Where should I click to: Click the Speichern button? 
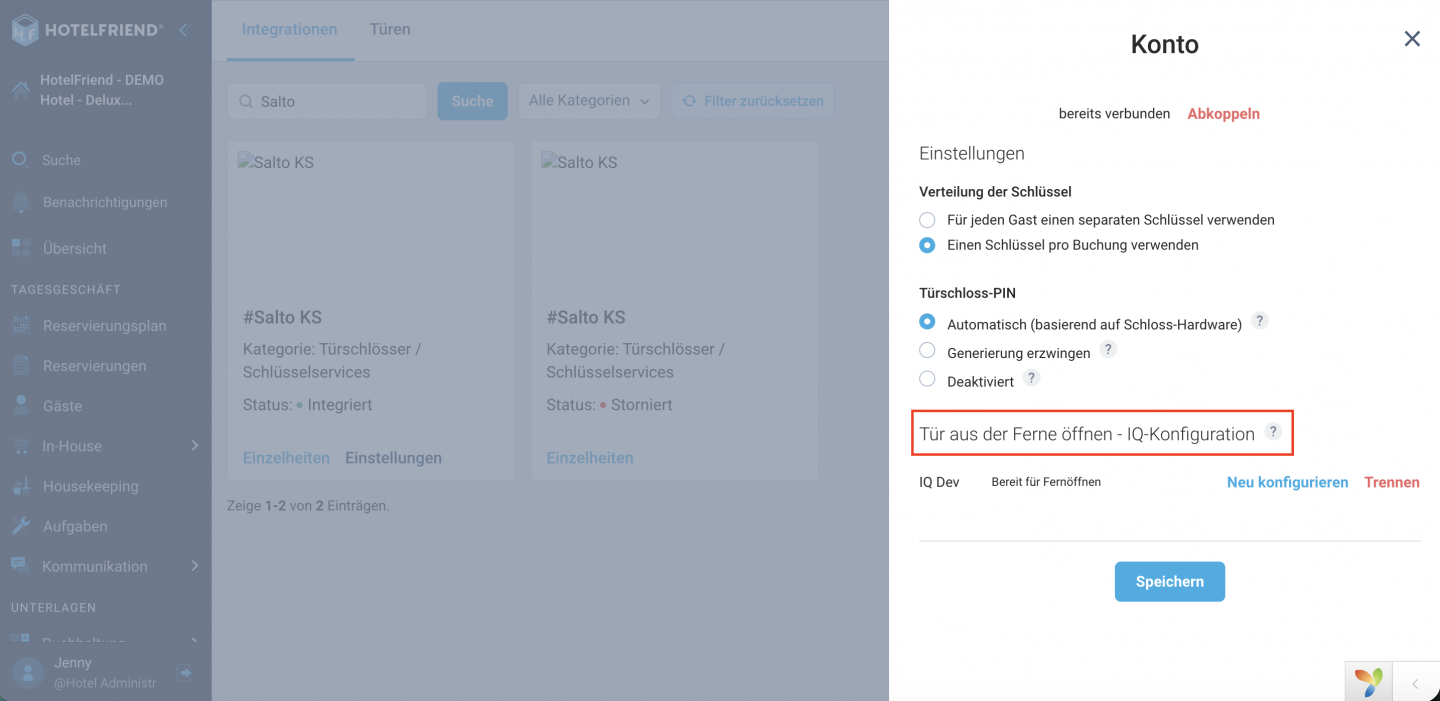pyautogui.click(x=1170, y=581)
